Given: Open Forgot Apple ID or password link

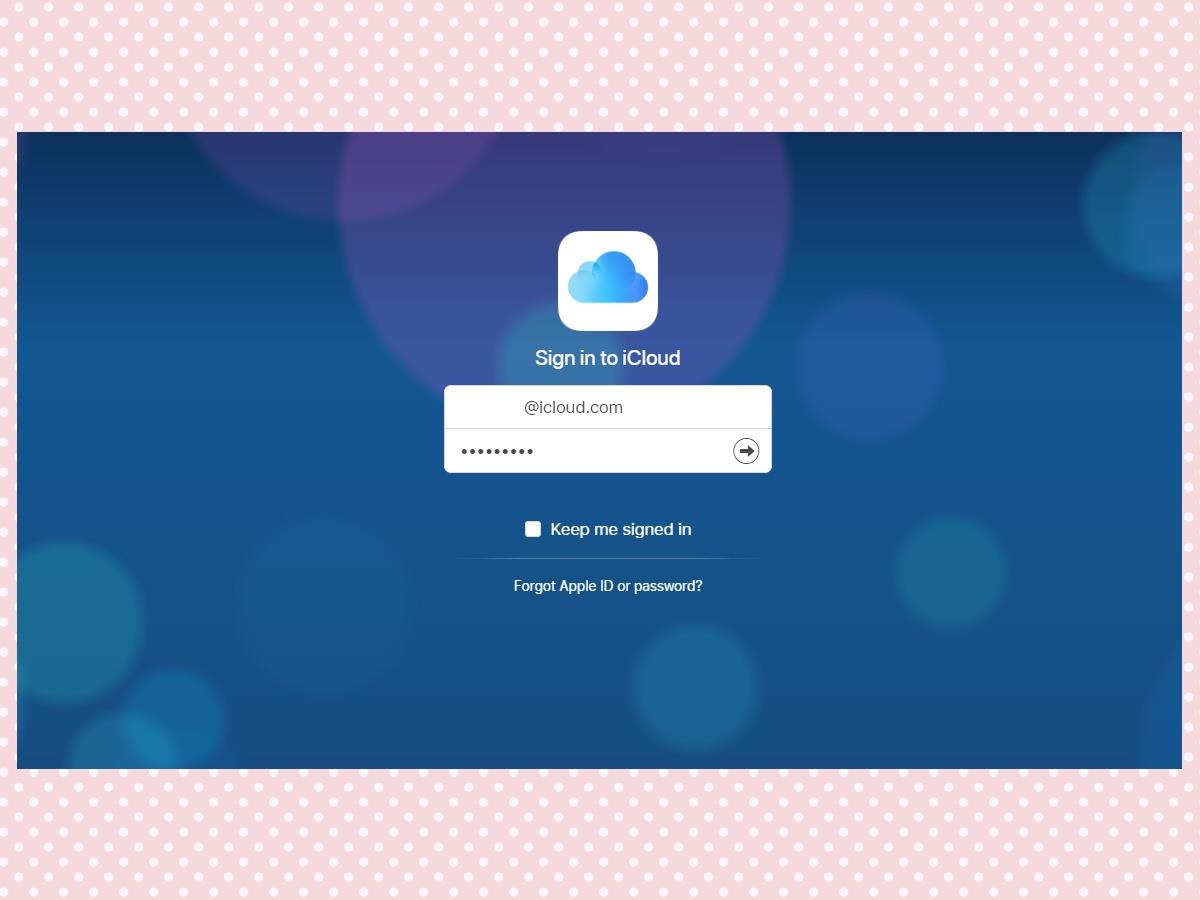Looking at the screenshot, I should (608, 586).
